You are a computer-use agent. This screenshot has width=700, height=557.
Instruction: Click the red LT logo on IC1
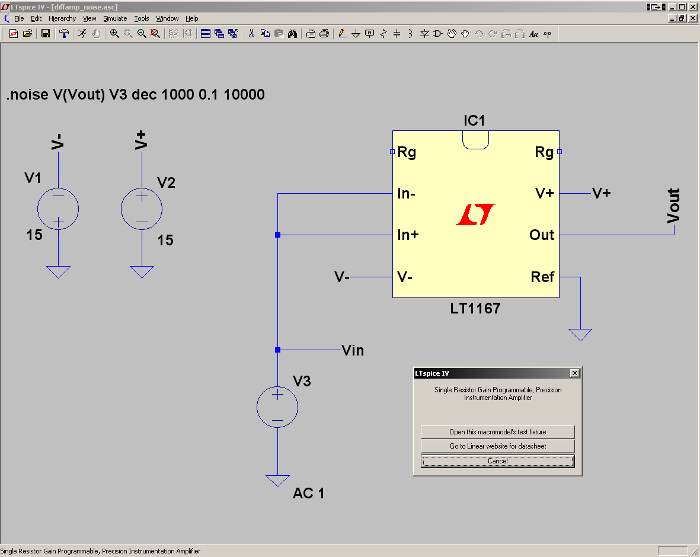[475, 215]
